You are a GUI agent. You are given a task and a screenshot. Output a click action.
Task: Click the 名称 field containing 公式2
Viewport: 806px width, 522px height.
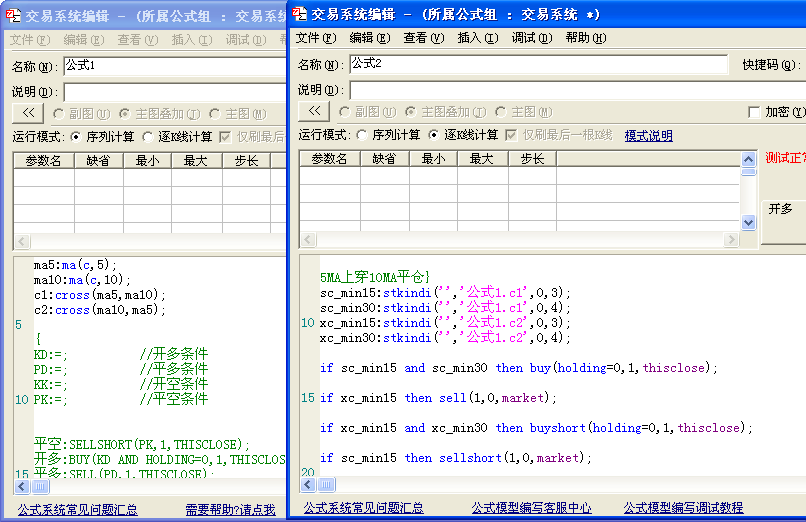coord(539,64)
